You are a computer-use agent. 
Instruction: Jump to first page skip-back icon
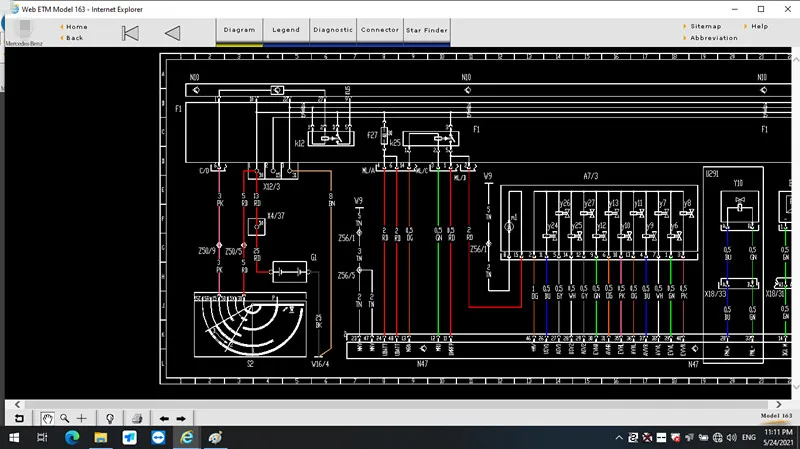(x=130, y=32)
